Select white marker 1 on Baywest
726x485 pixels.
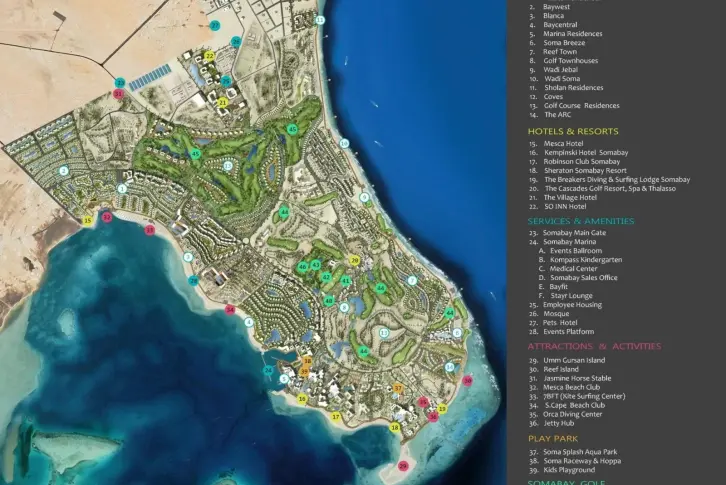click(122, 188)
